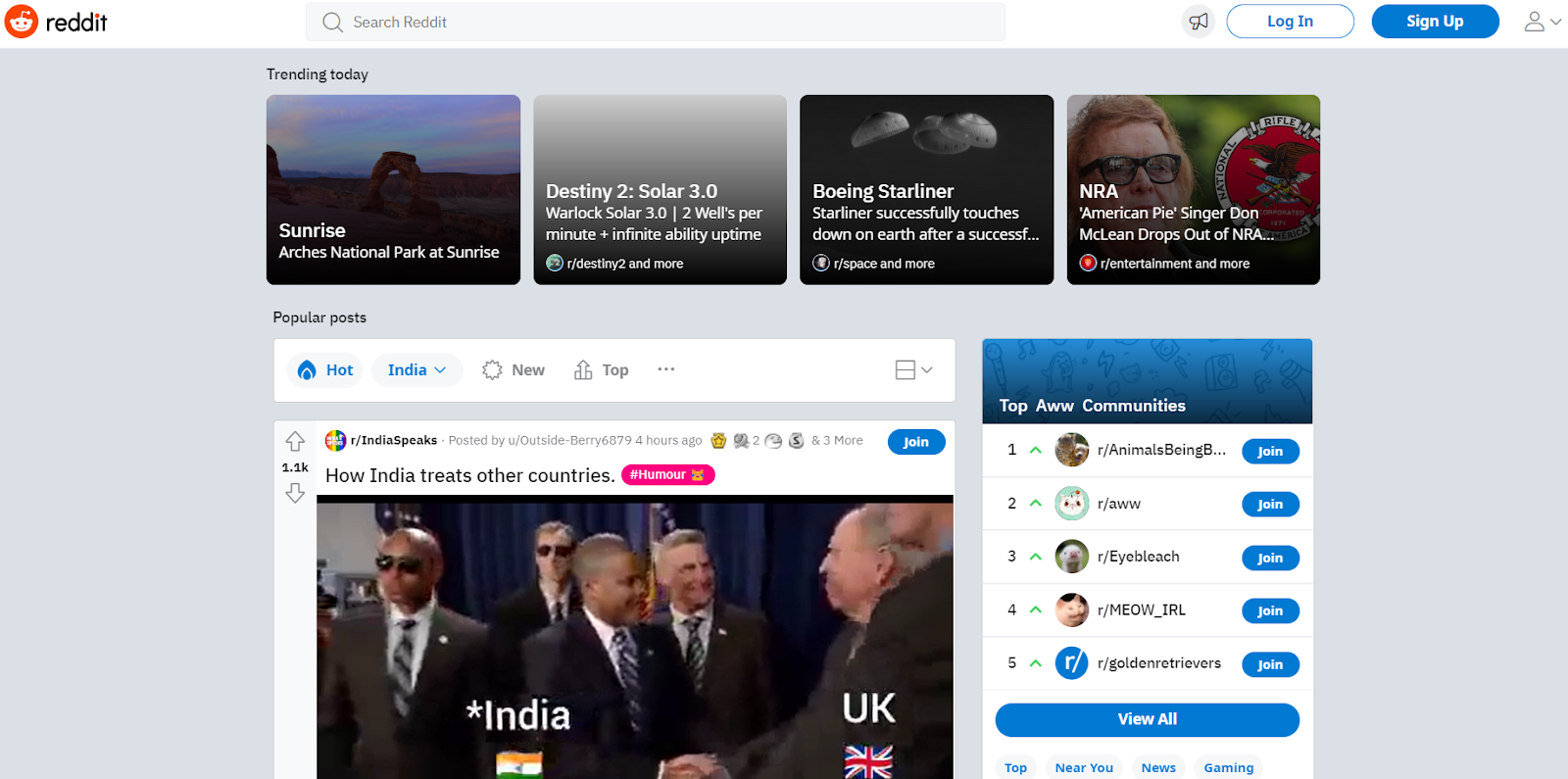Click the Sign Up button
This screenshot has width=1568, height=779.
pyautogui.click(x=1435, y=22)
